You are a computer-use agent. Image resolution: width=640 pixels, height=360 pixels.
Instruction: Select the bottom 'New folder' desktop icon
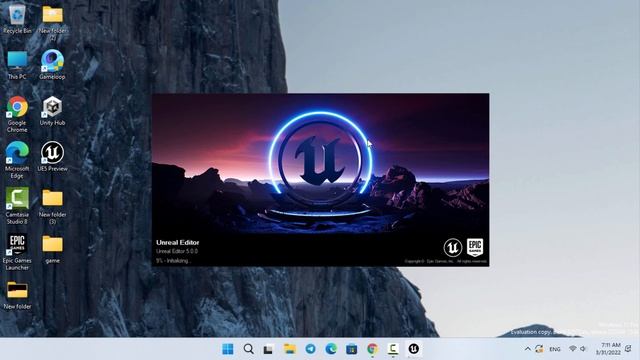[17, 295]
